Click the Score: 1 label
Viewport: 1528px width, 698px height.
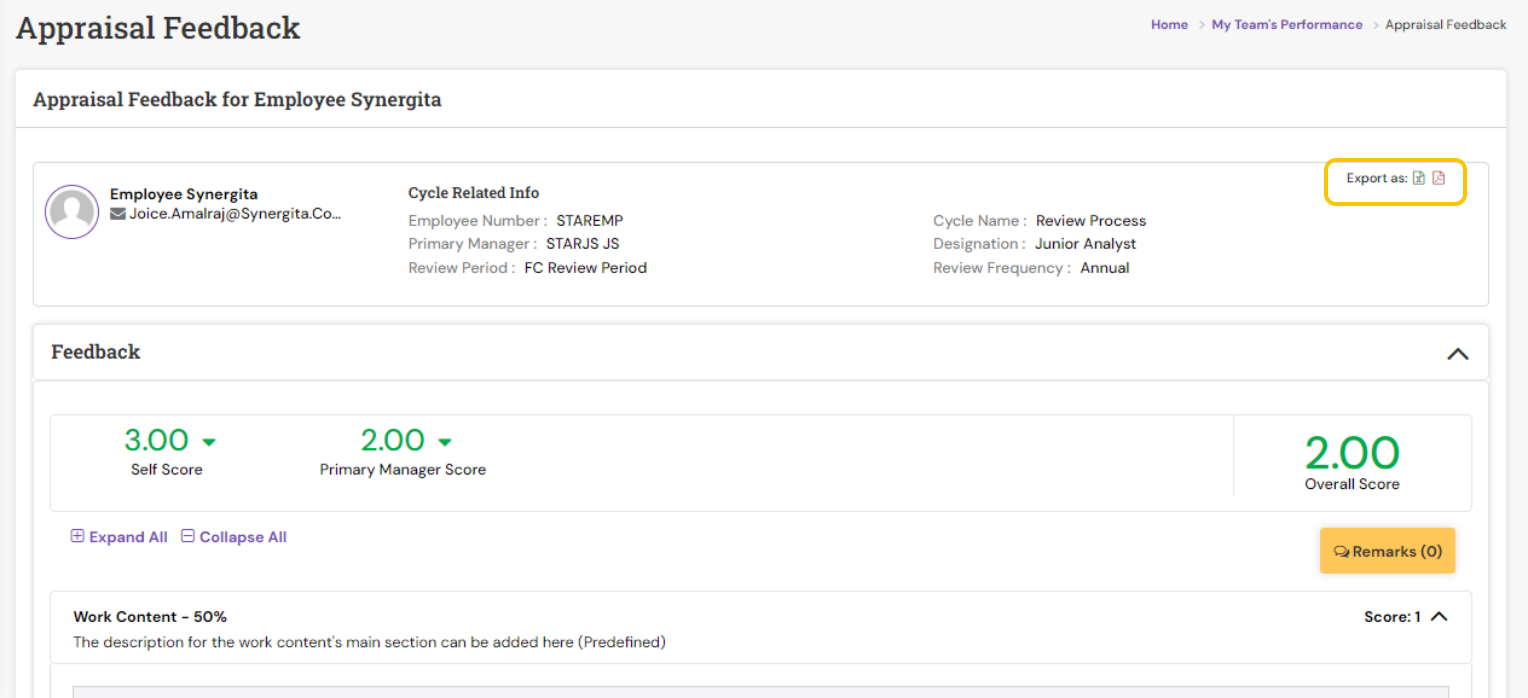tap(1392, 617)
